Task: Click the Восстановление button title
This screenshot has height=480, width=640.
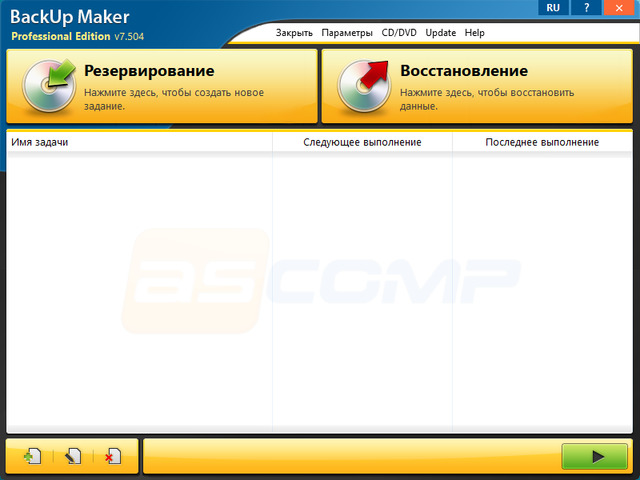Action: (463, 72)
